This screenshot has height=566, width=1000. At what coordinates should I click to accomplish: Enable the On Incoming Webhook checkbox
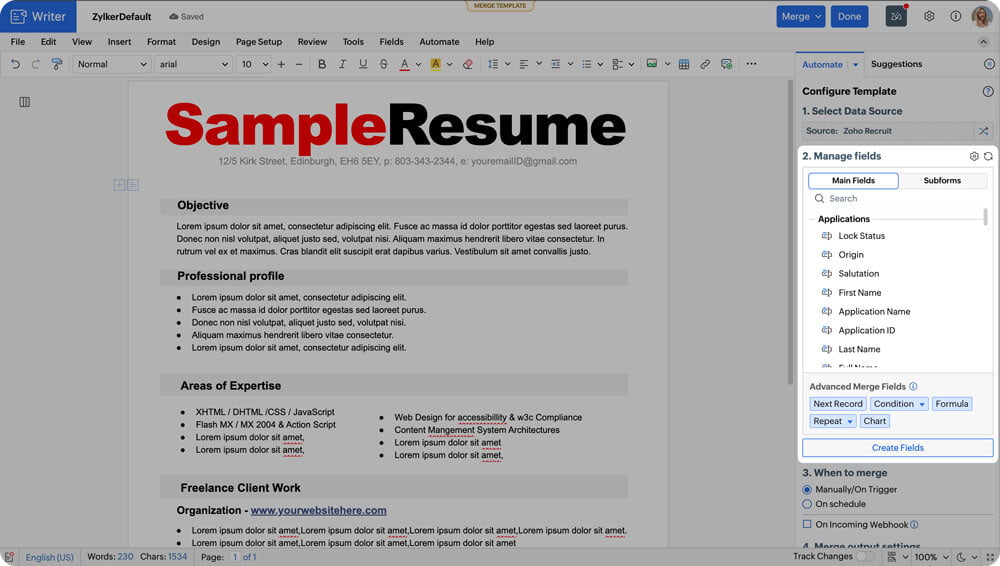tap(807, 525)
